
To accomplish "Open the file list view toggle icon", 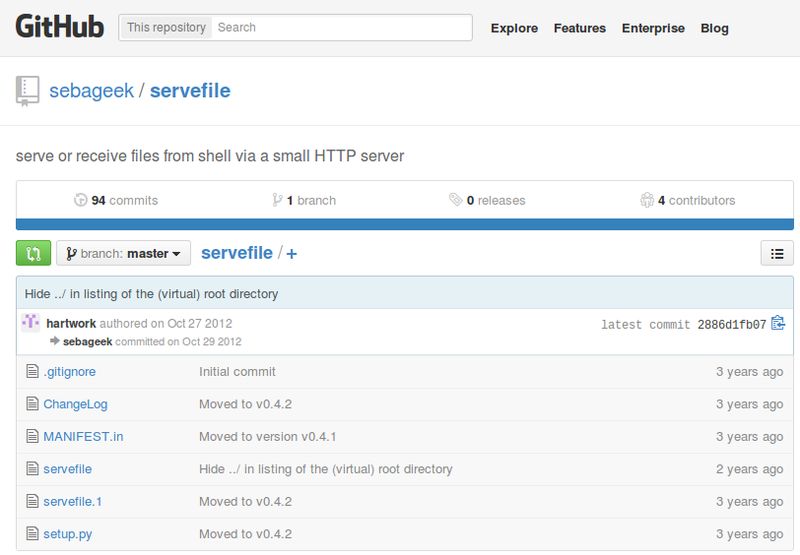I will click(x=777, y=253).
